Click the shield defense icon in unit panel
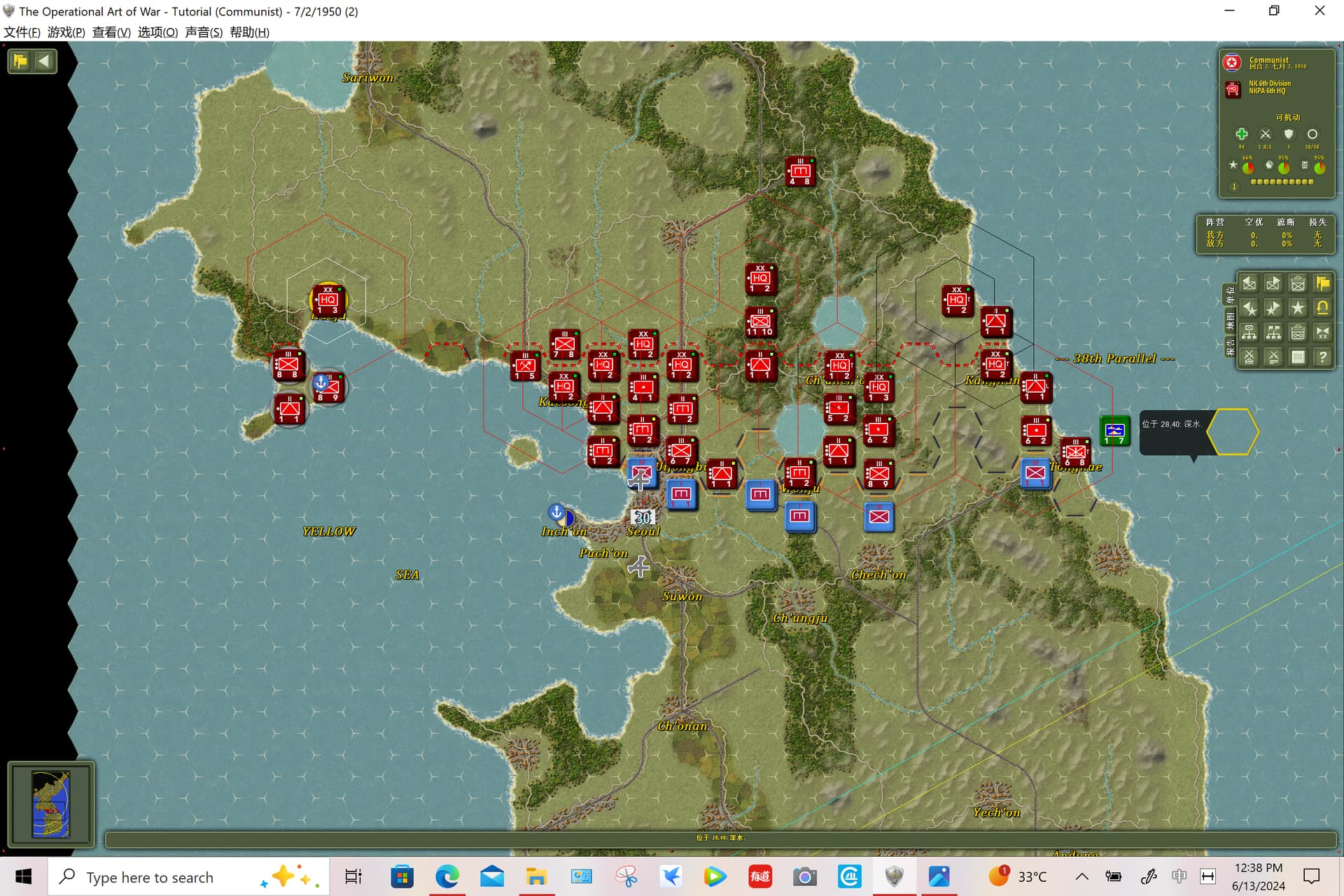 [x=1288, y=134]
